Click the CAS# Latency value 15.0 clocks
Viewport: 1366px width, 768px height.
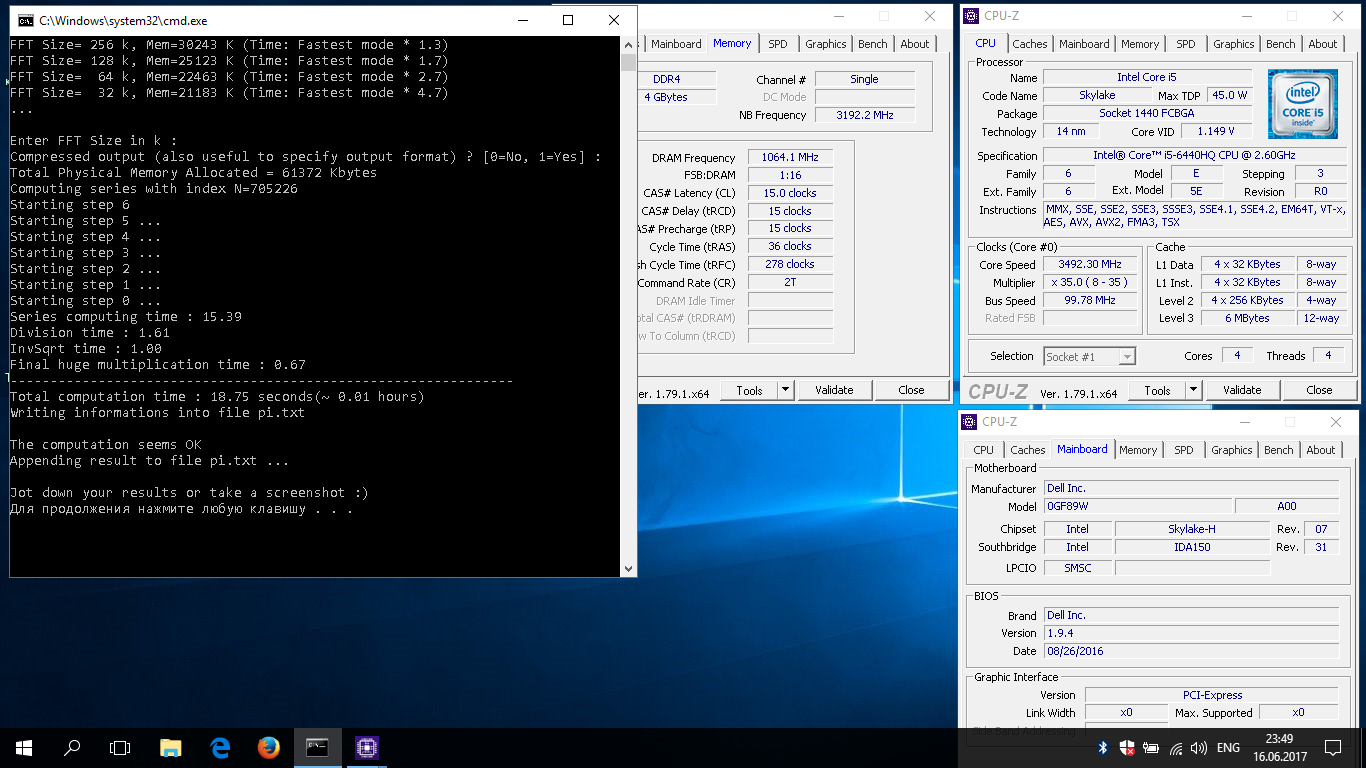(790, 193)
